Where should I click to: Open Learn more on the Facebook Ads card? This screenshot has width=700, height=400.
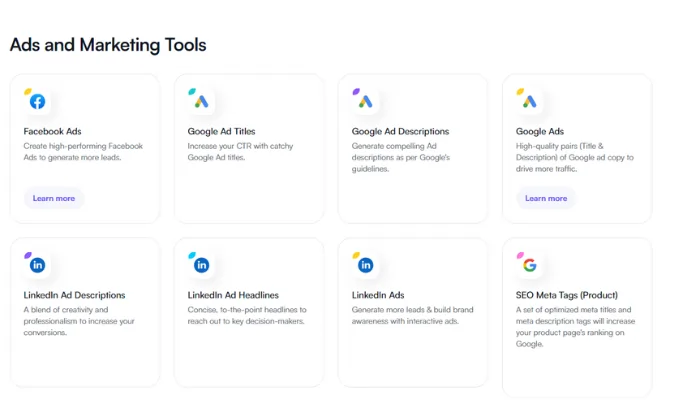click(54, 198)
